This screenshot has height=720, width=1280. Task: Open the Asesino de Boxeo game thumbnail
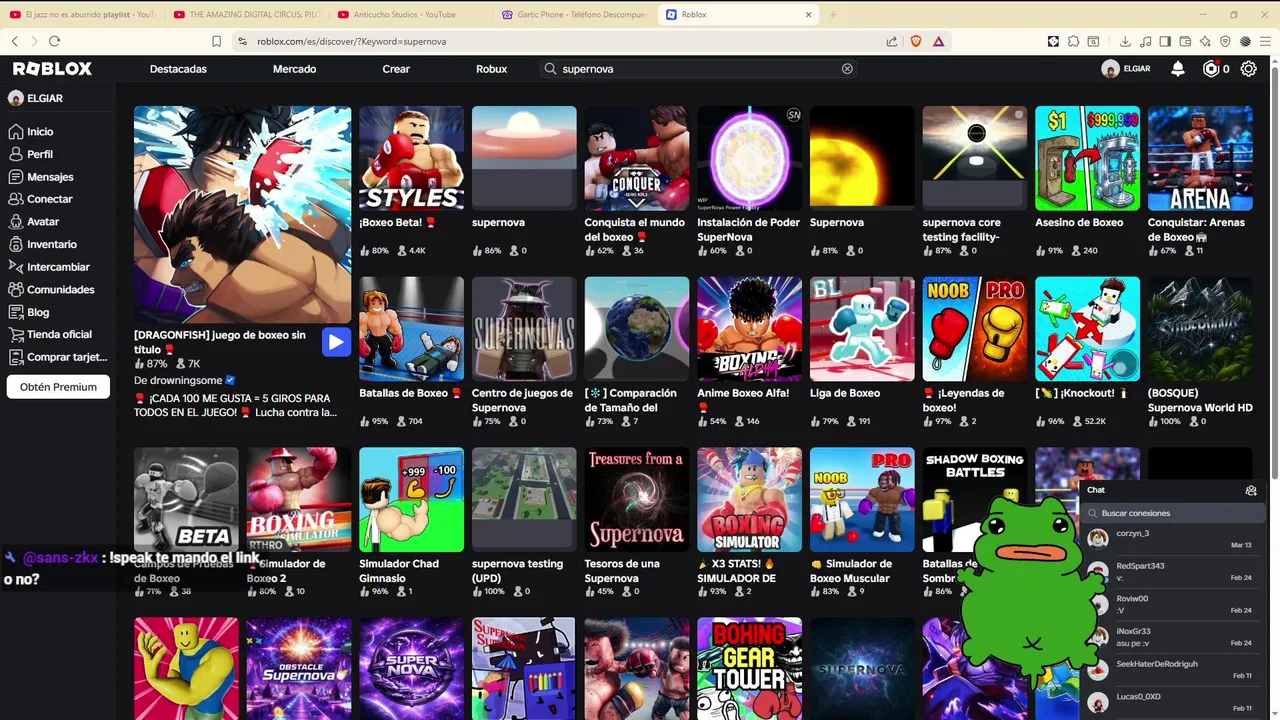coord(1087,158)
